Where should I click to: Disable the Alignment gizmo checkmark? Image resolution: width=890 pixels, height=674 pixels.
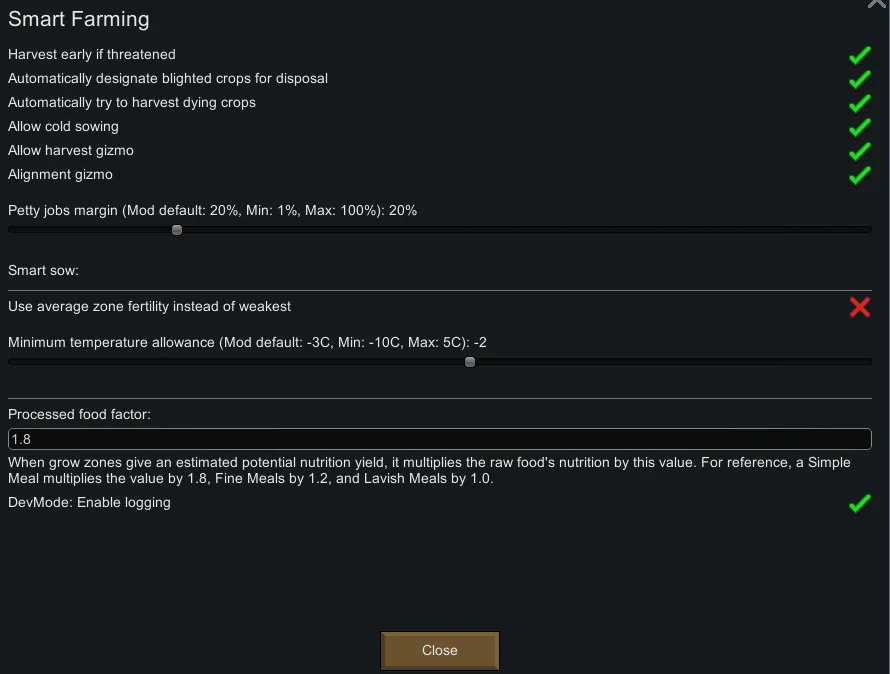tap(859, 175)
